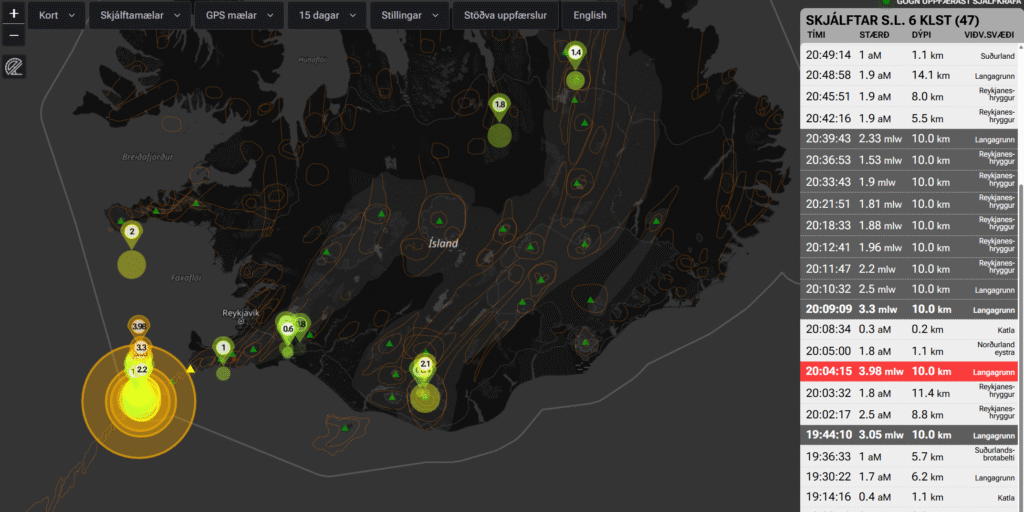This screenshot has height=512, width=1024.
Task: Click the magnitude 3.98 earthquake pin
Action: tap(139, 326)
